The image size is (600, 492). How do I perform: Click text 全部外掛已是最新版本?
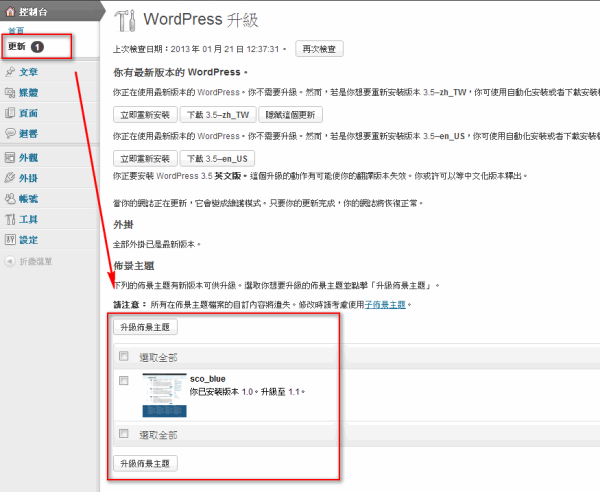coord(157,244)
